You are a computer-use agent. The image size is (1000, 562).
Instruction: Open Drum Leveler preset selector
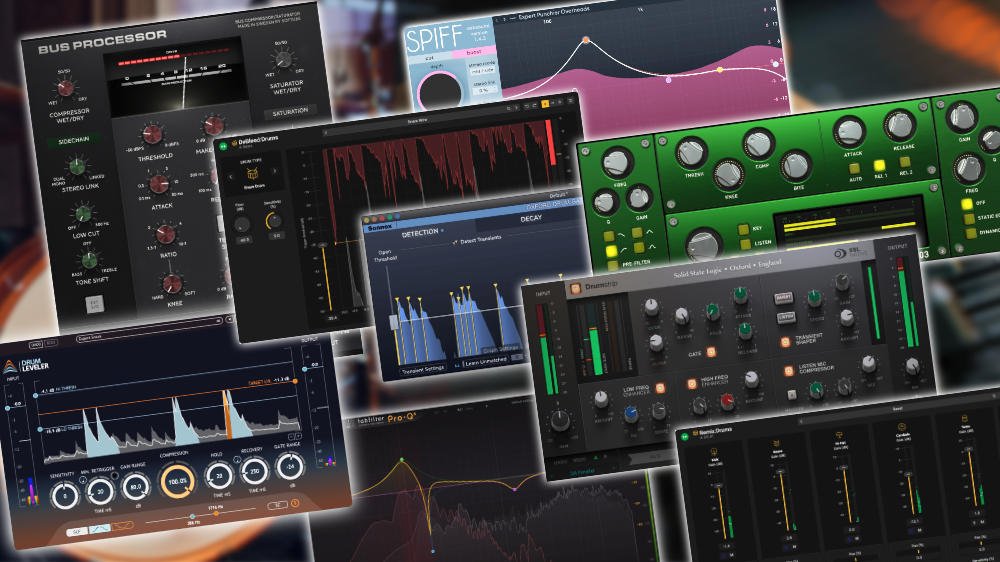point(147,330)
